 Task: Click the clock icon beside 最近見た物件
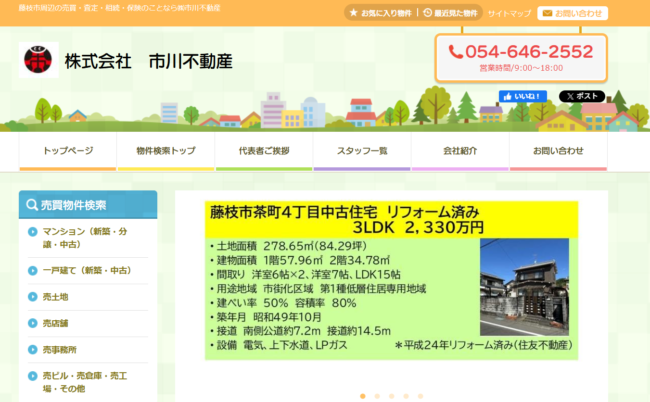[x=427, y=13]
